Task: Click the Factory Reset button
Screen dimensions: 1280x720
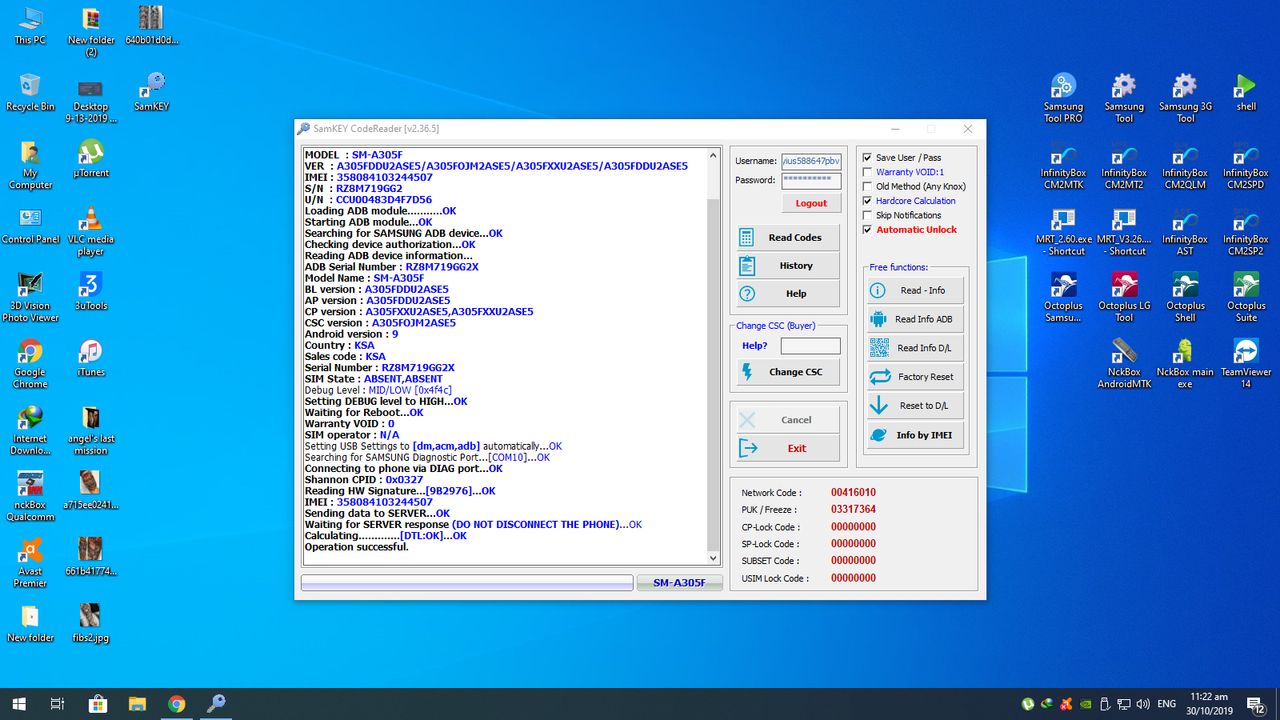Action: 914,377
